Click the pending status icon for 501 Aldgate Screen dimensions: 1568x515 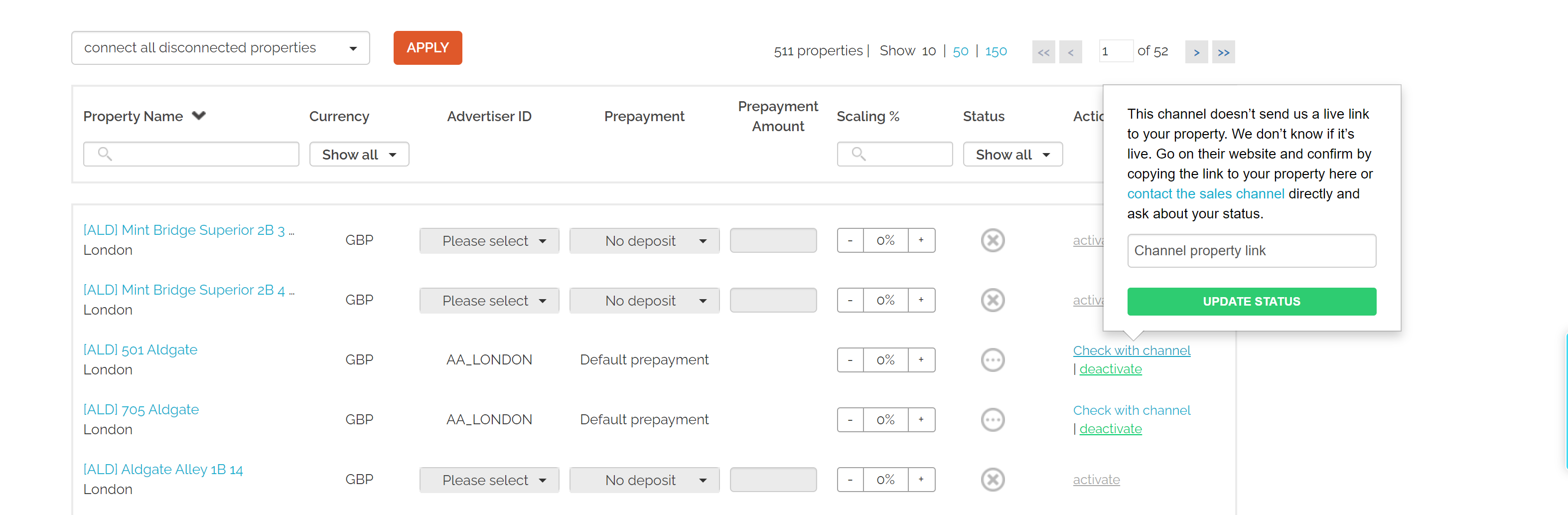(992, 360)
